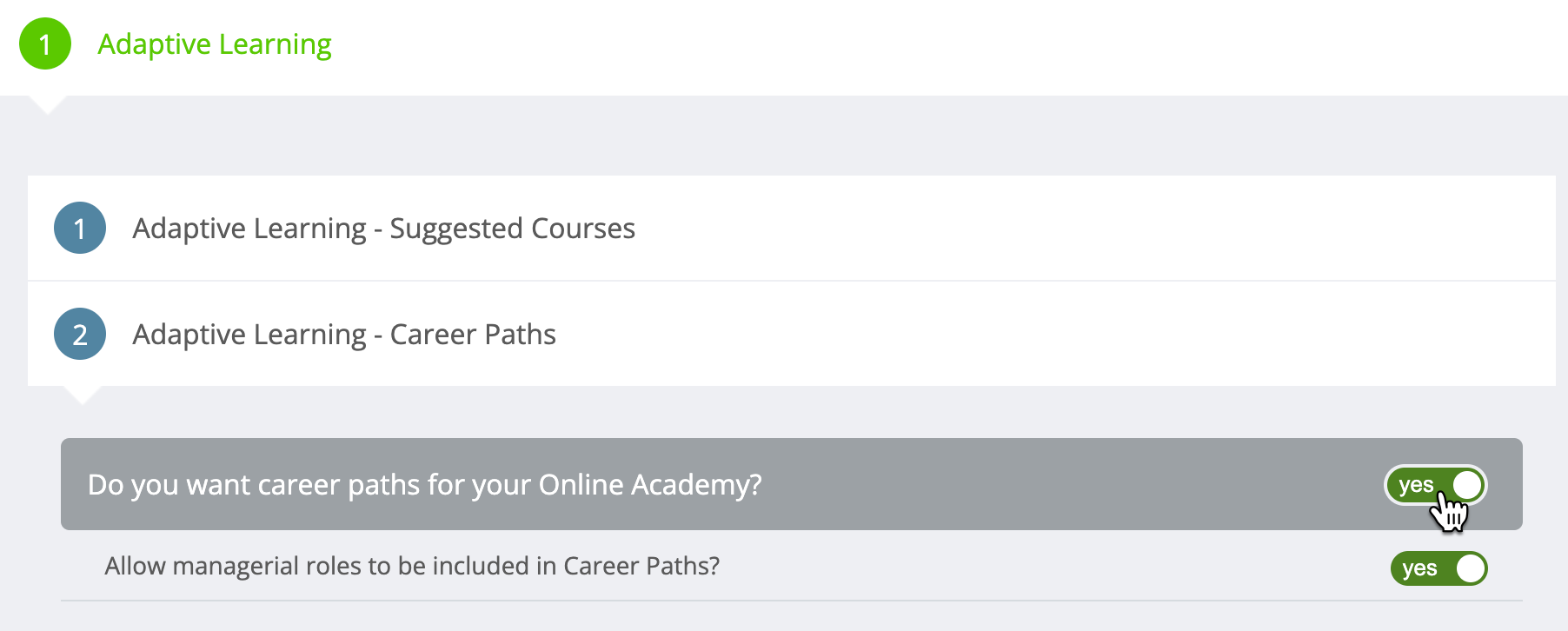Click blue number 2 circle for Career Paths
Screen dimensions: 1568x631
coord(80,334)
